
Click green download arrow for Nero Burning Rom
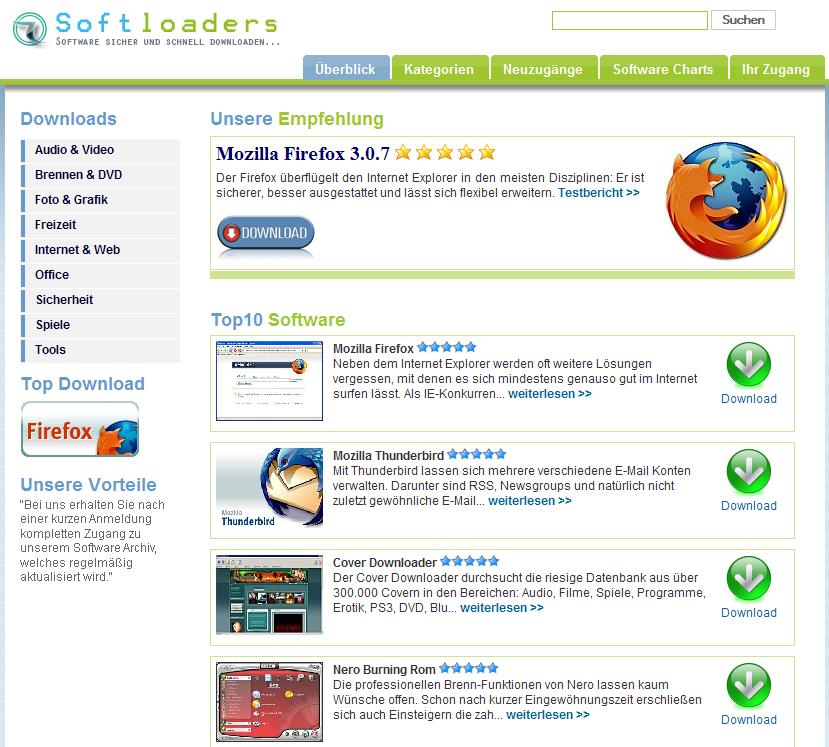click(749, 685)
